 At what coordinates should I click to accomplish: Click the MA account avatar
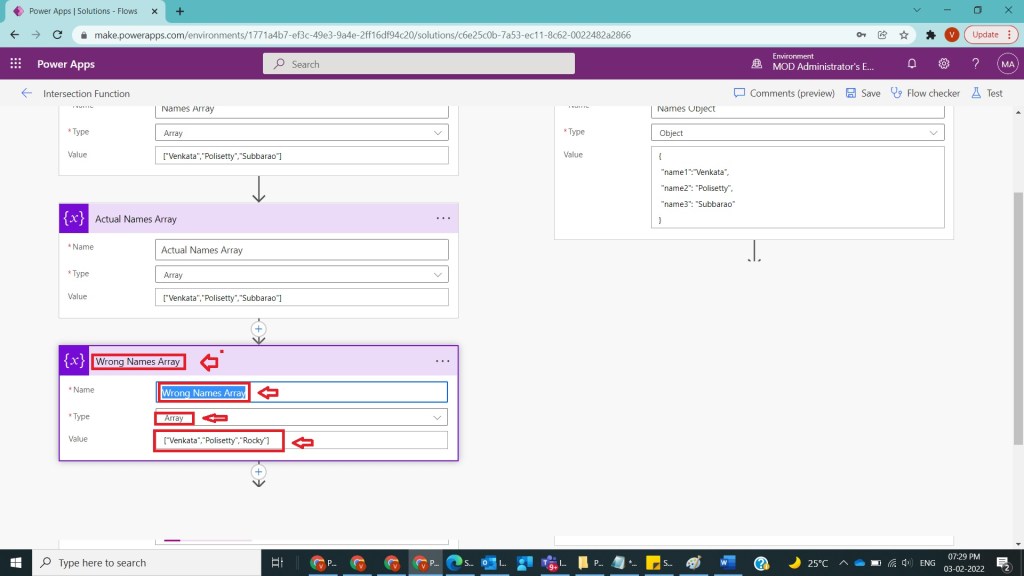(1006, 63)
